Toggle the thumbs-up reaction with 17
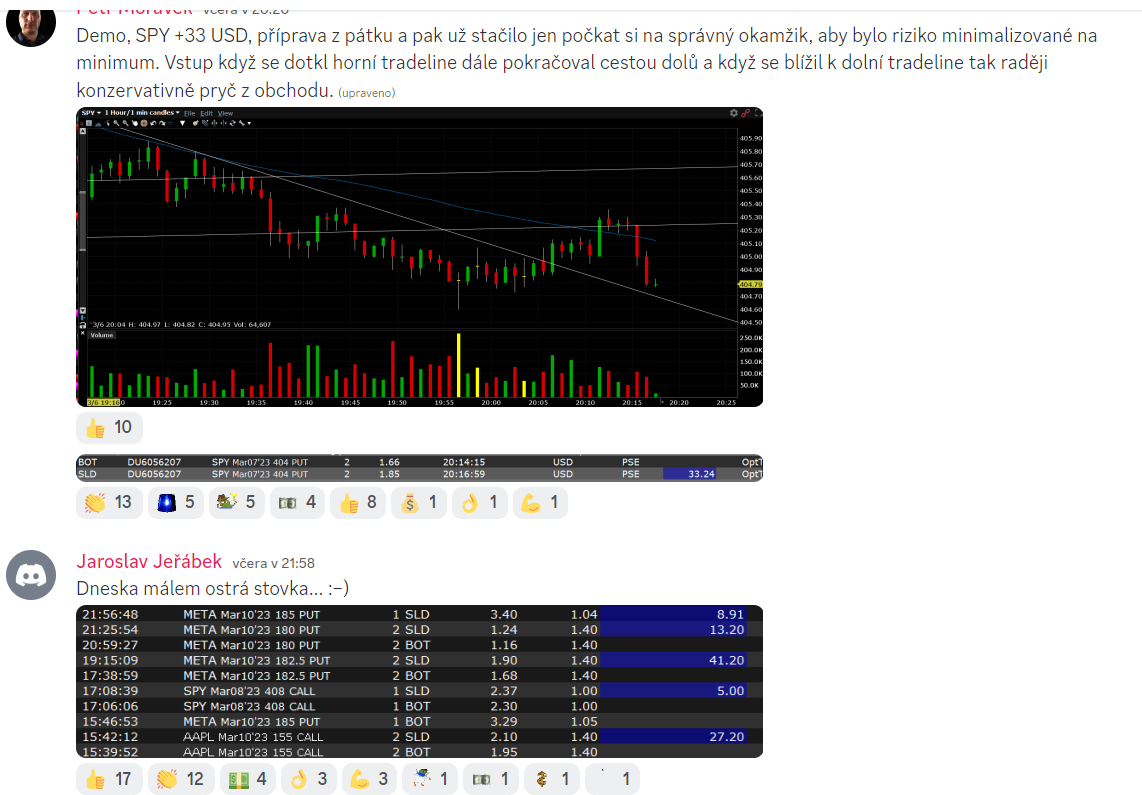 109,779
